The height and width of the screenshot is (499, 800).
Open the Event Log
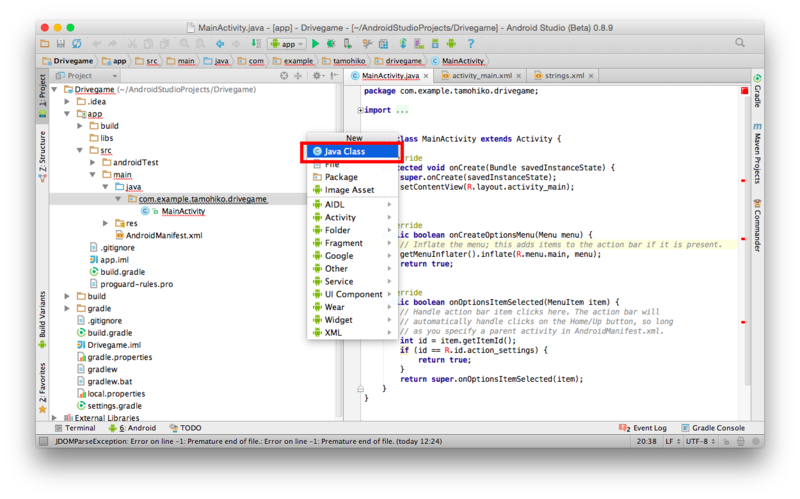pyautogui.click(x=643, y=428)
